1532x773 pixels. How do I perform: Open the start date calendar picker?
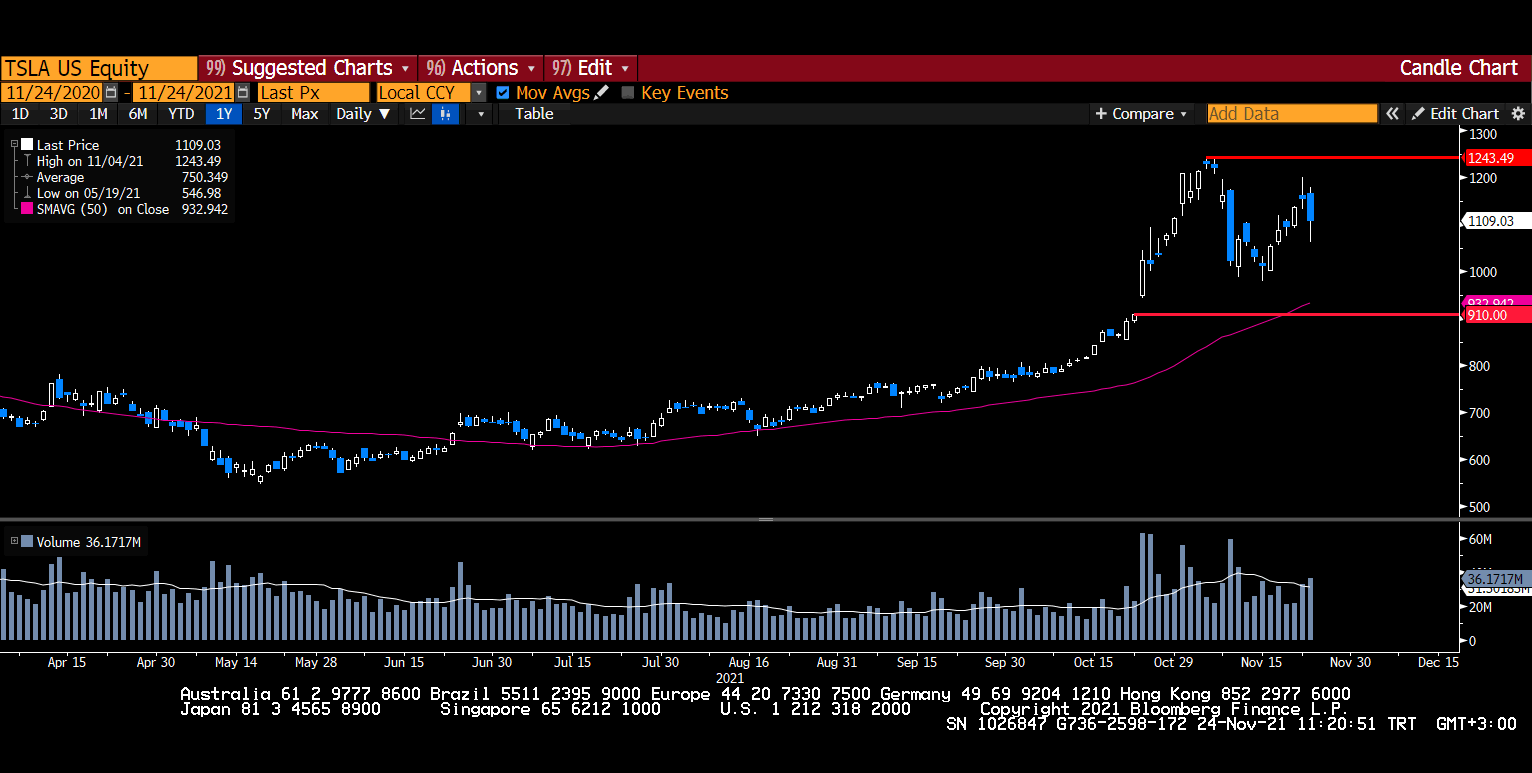tap(111, 92)
